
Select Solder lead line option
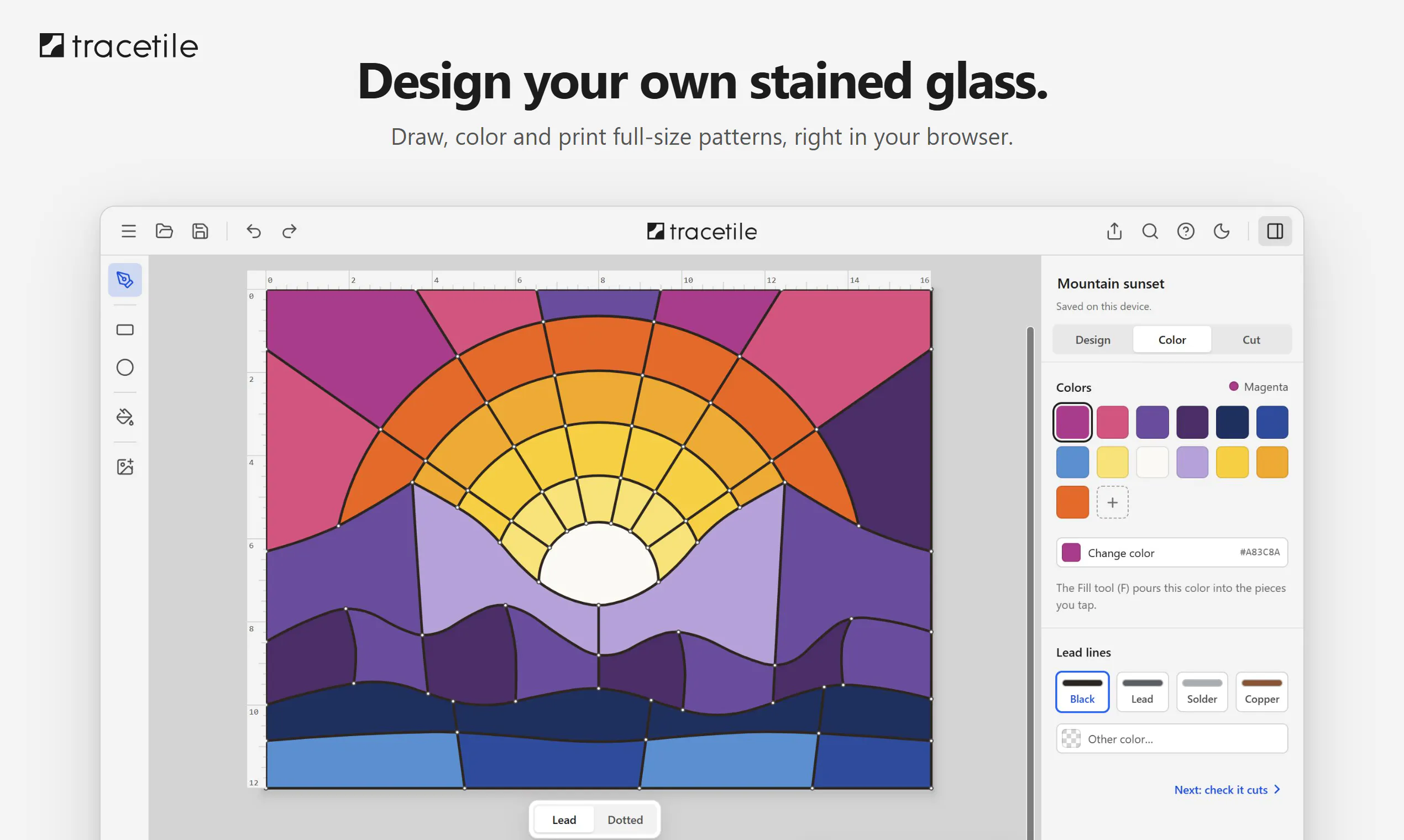(1202, 692)
